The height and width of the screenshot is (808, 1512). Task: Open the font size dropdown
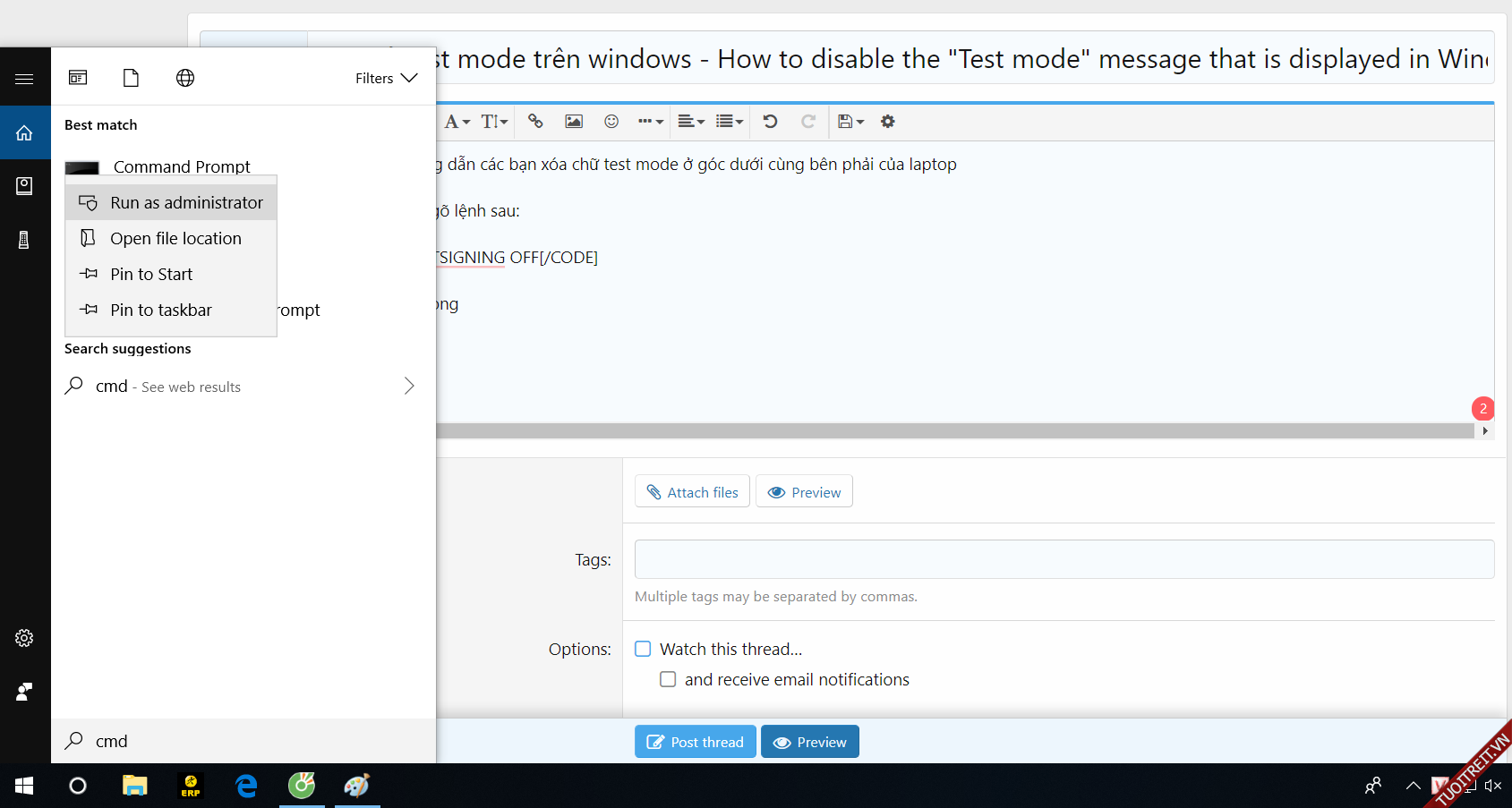pos(494,122)
